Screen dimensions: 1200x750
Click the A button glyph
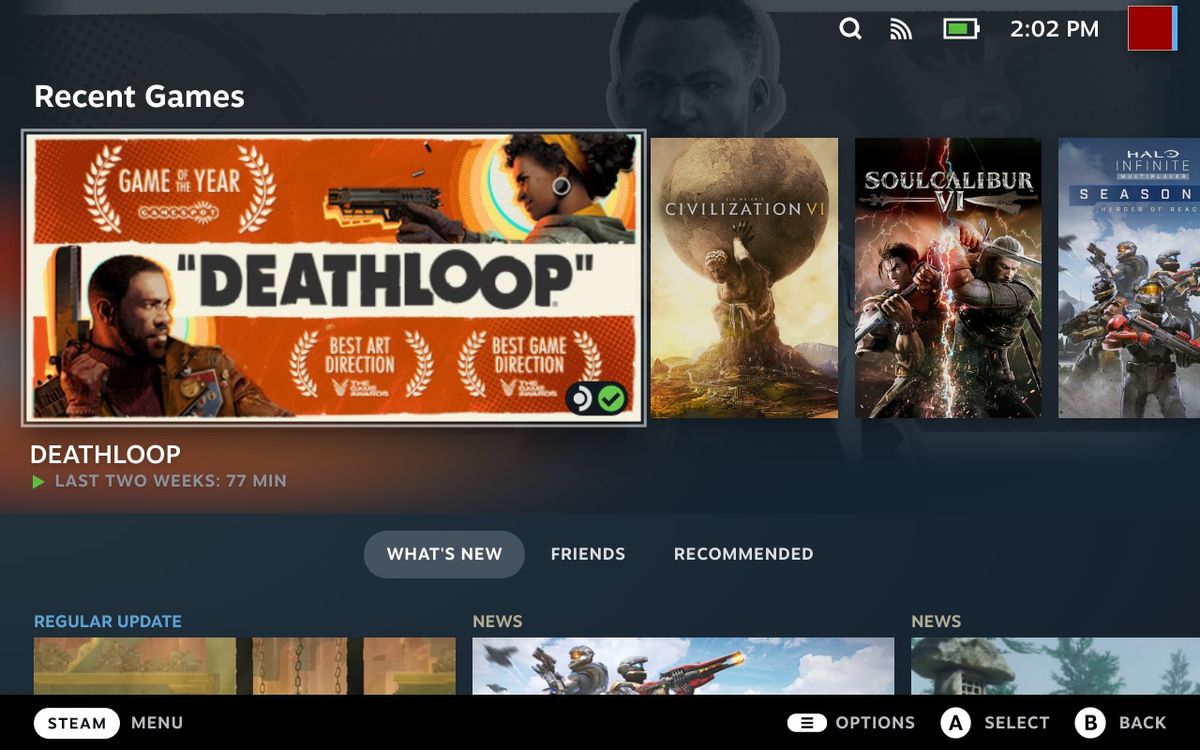(x=956, y=723)
